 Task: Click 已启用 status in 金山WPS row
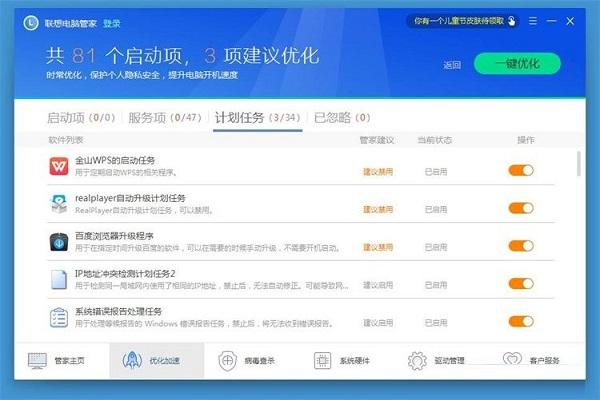click(436, 172)
